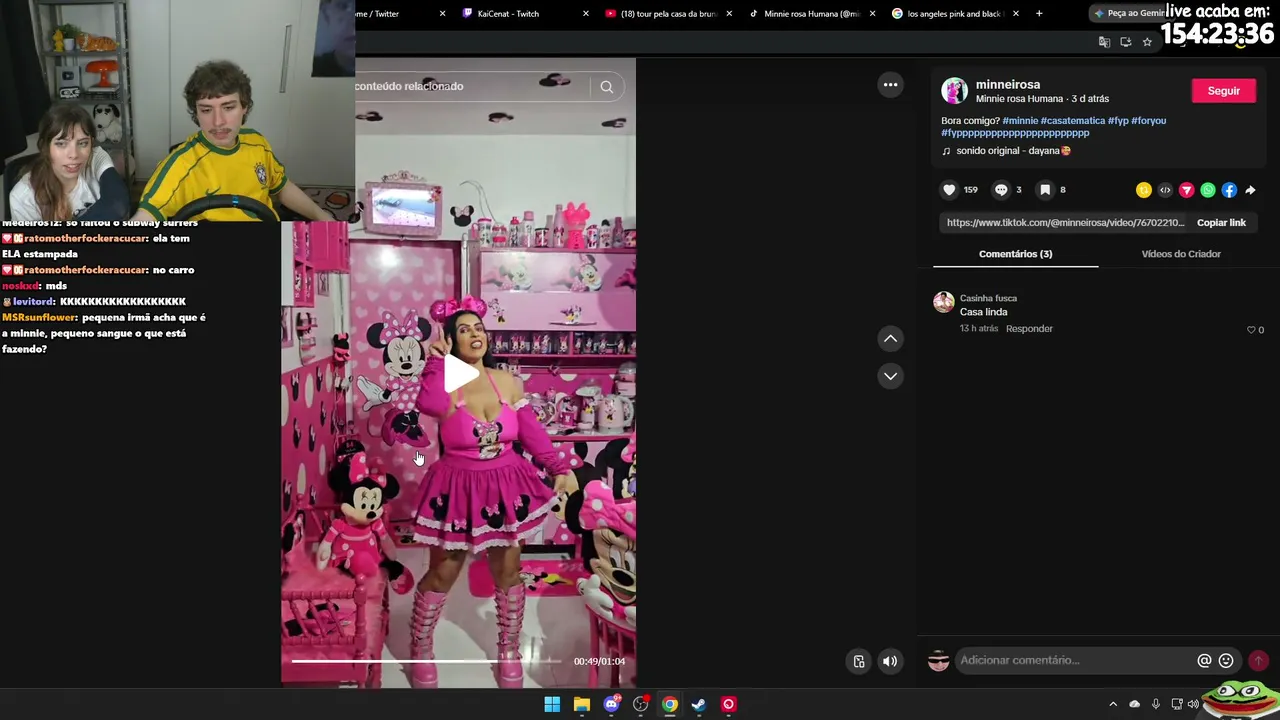Close the los angeles pink and black tab

1016,14
